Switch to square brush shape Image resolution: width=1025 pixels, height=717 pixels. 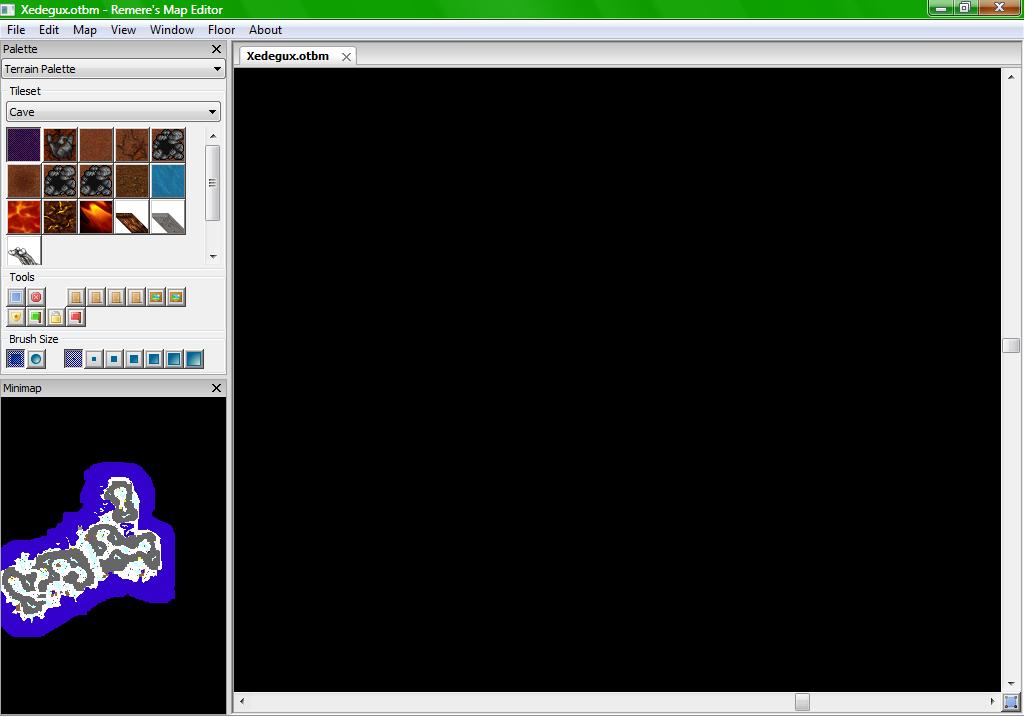pyautogui.click(x=16, y=359)
